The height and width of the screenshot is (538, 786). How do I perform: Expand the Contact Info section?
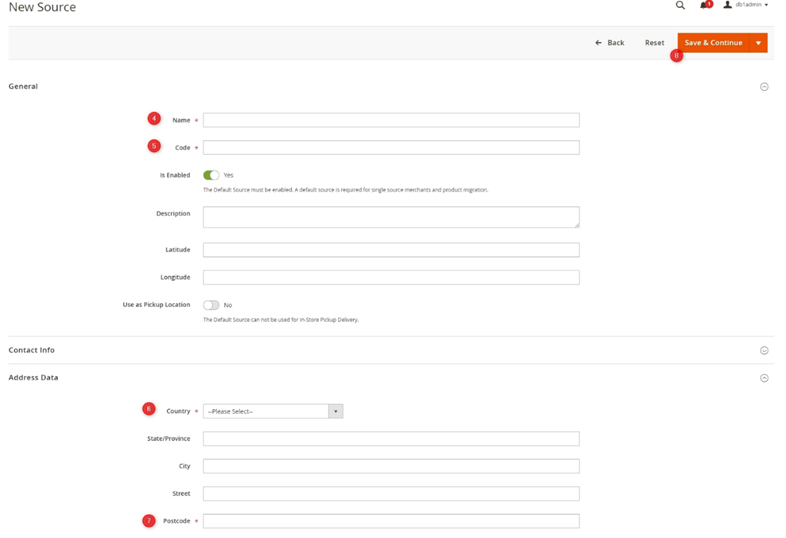coord(764,350)
